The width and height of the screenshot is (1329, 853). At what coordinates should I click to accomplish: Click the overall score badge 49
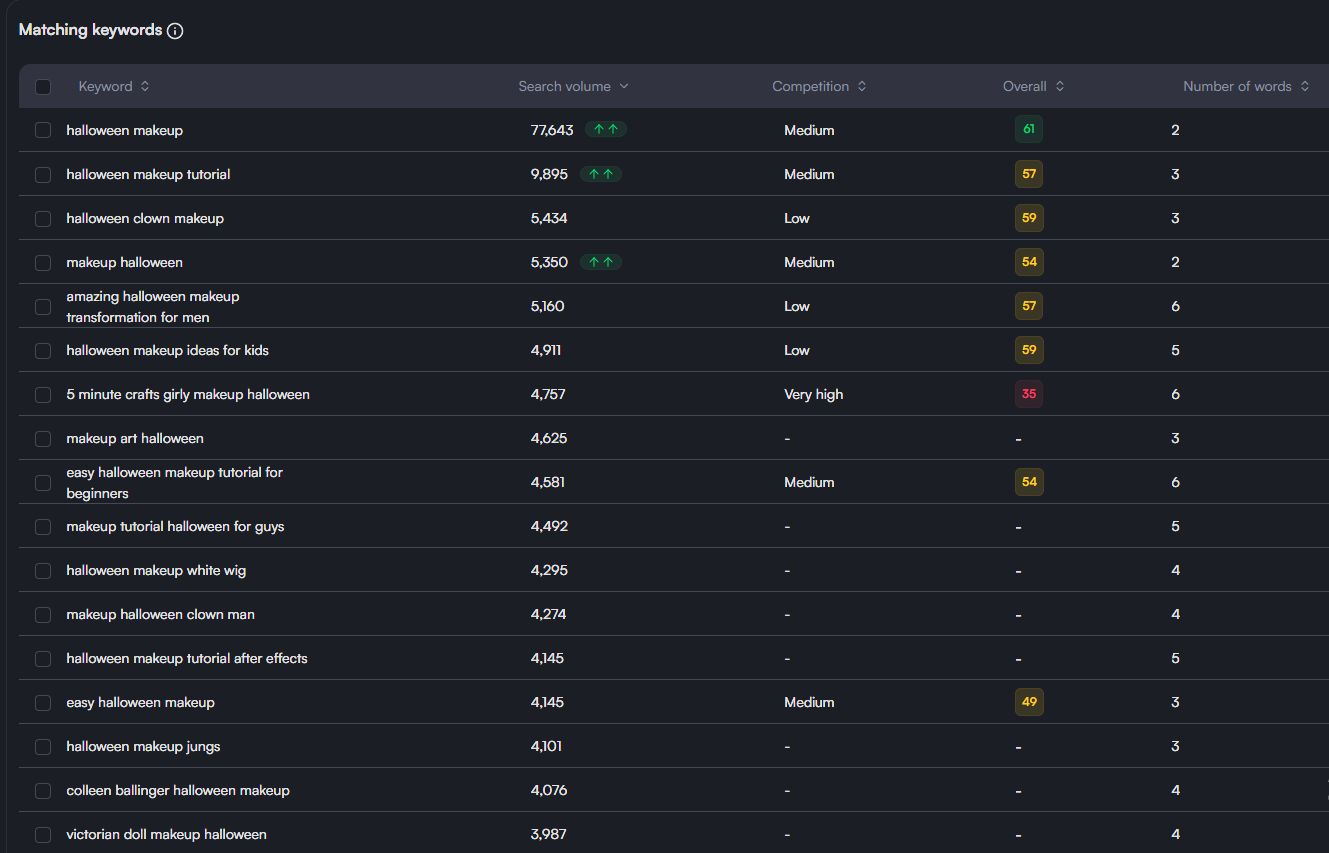click(1029, 702)
